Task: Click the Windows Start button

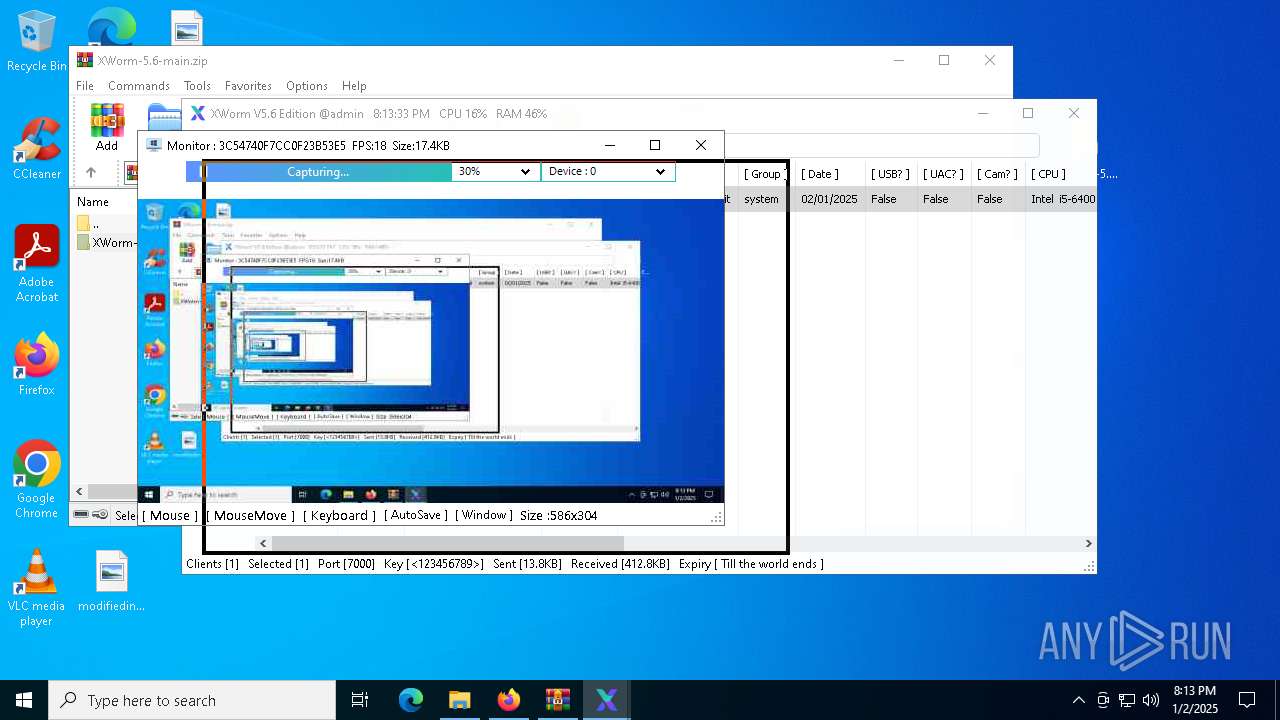Action: point(24,700)
